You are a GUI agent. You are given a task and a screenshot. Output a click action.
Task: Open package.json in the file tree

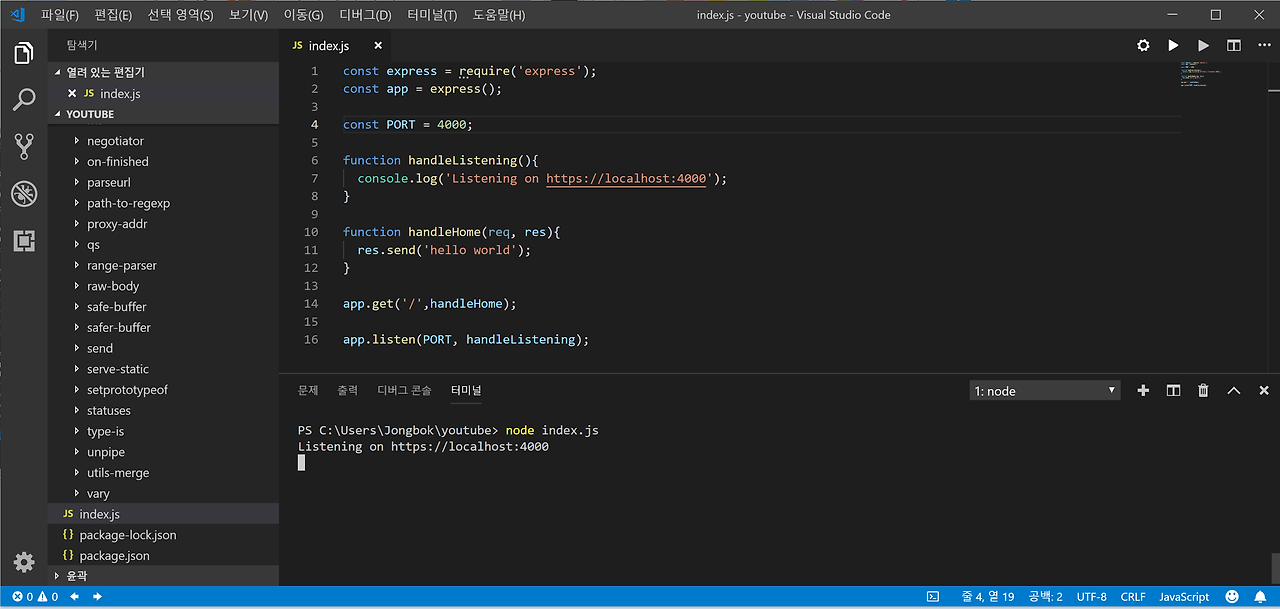click(x=114, y=556)
